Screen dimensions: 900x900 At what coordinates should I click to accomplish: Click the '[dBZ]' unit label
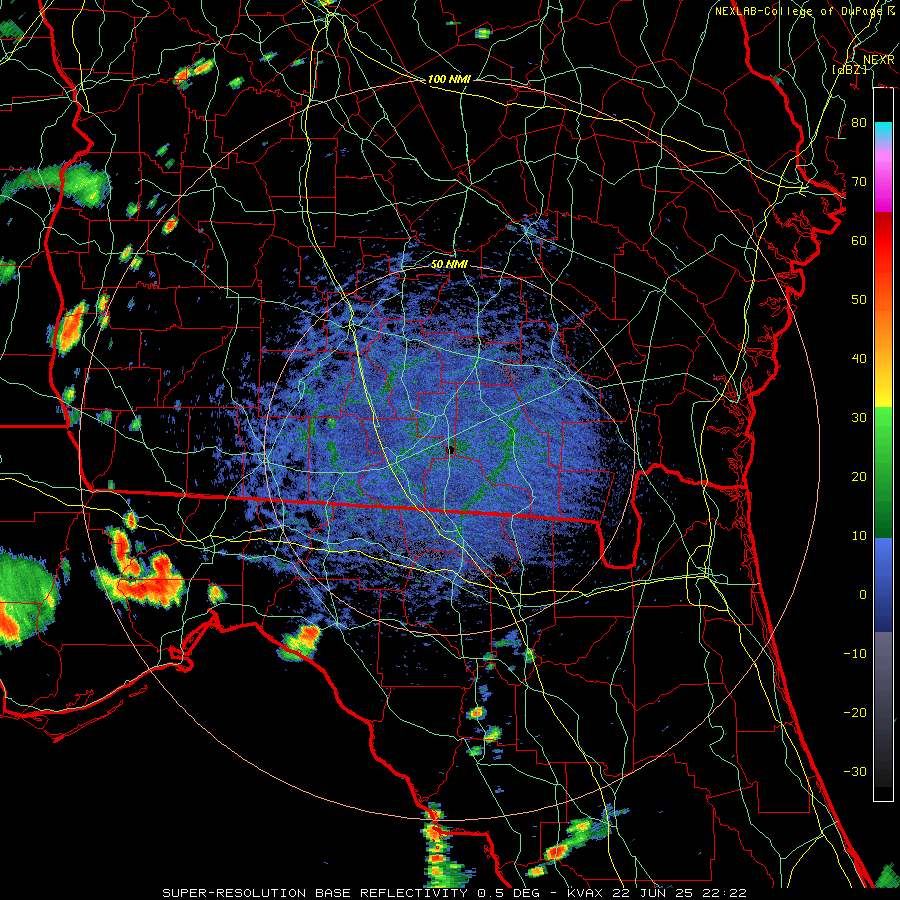click(x=850, y=69)
